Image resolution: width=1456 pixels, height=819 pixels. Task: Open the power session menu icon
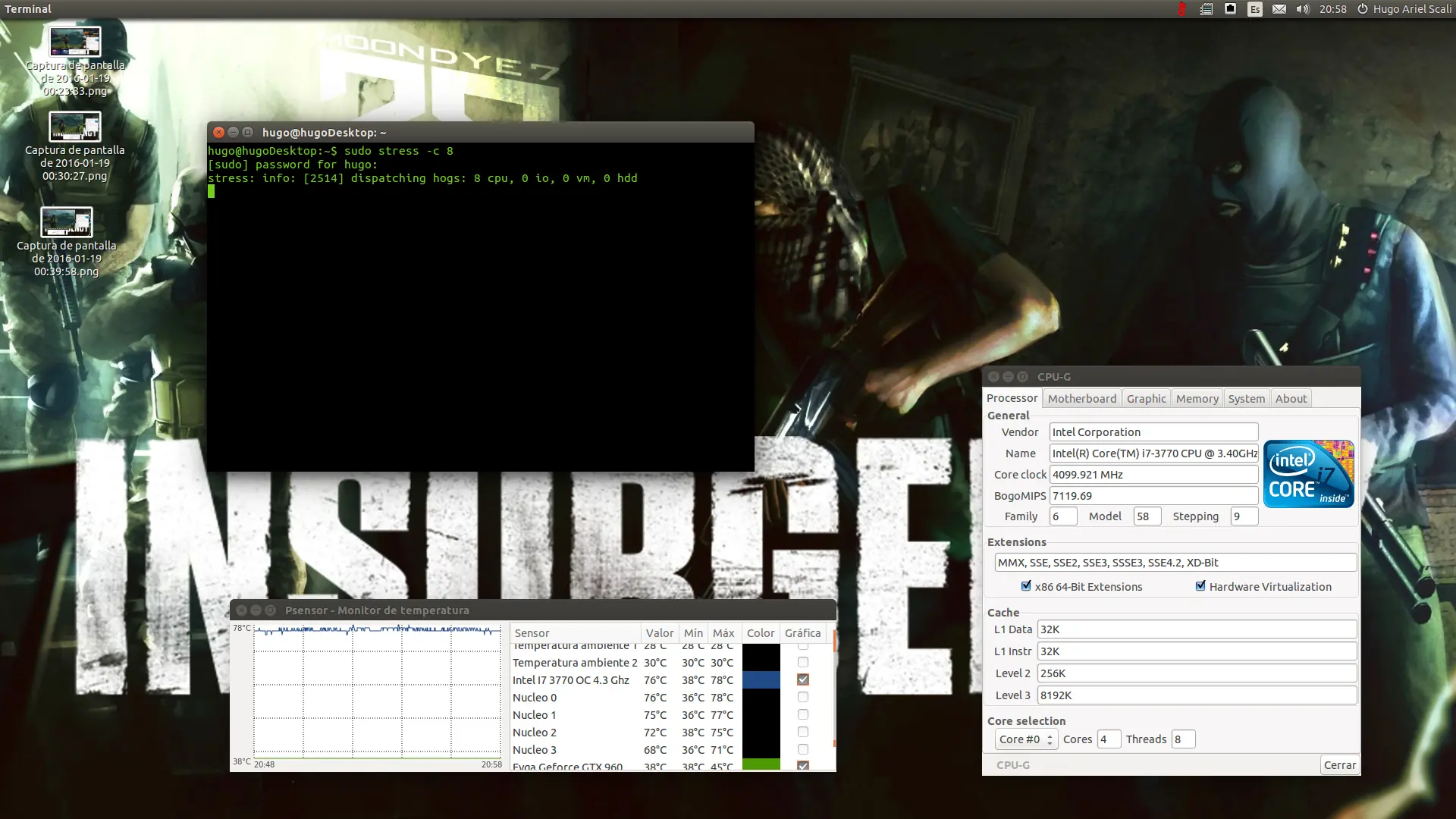pos(1362,9)
